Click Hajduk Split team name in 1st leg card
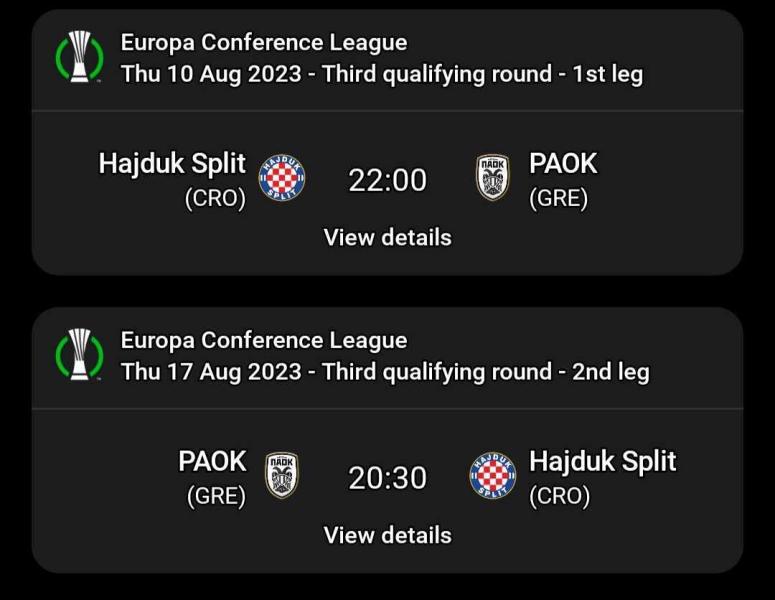775x600 pixels. pos(172,164)
